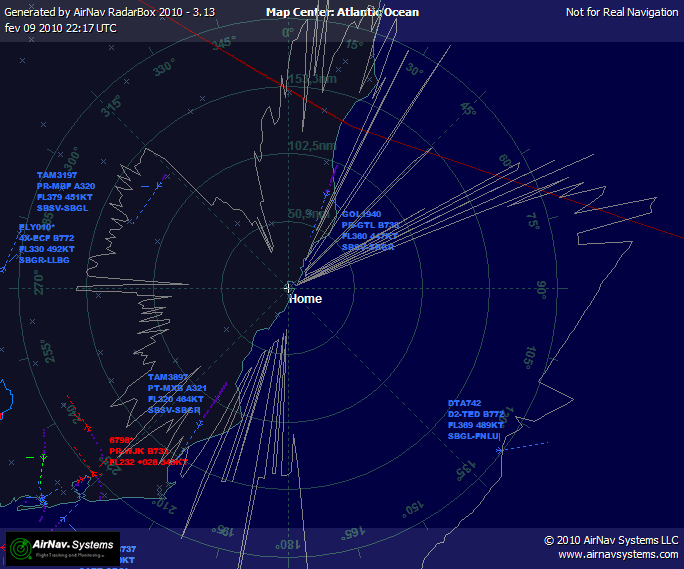Click the 90° bearing marker
Viewport: 684px width, 569px height.
click(x=540, y=288)
